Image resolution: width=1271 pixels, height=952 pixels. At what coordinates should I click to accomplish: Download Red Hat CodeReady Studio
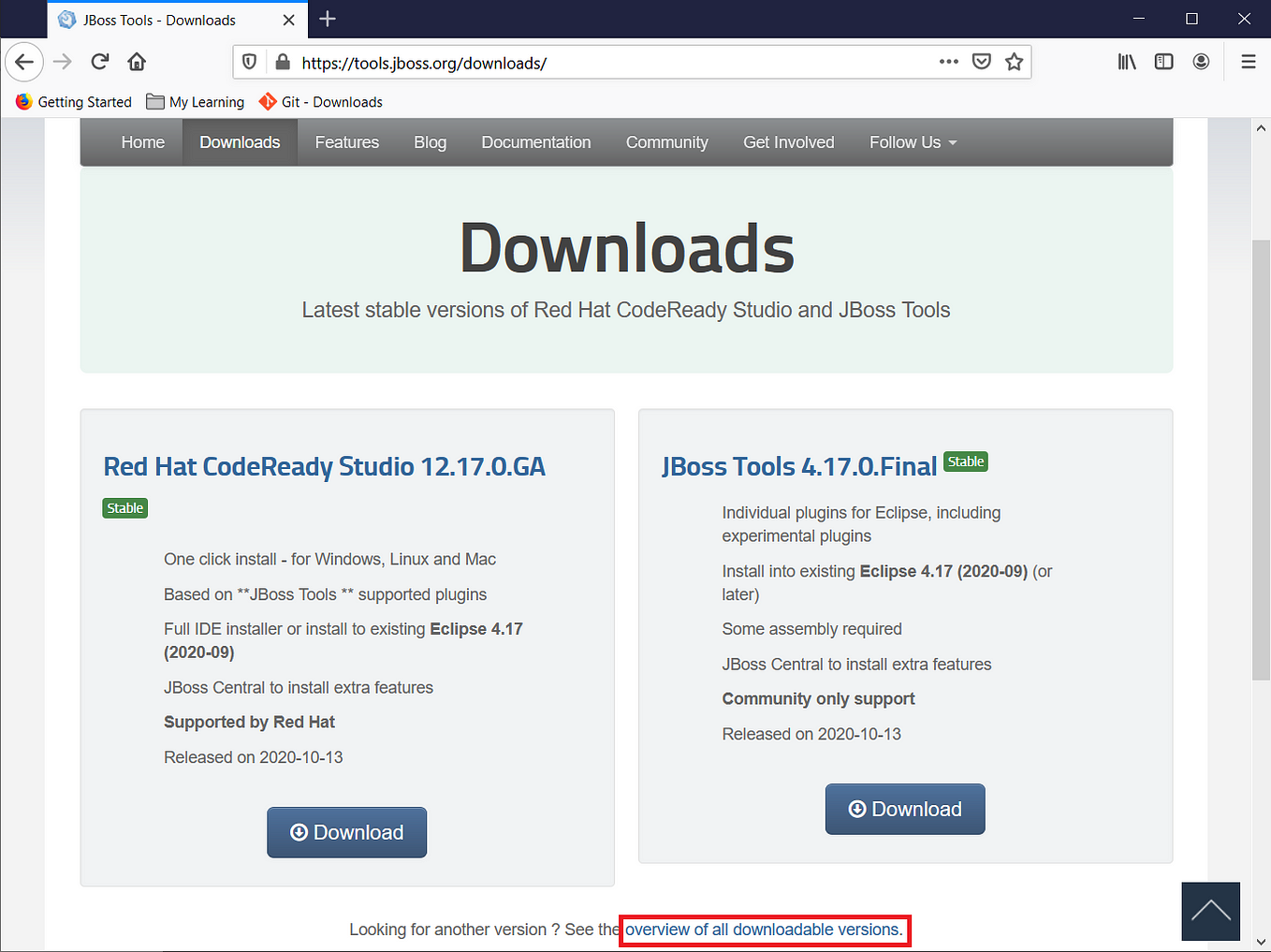coord(347,832)
